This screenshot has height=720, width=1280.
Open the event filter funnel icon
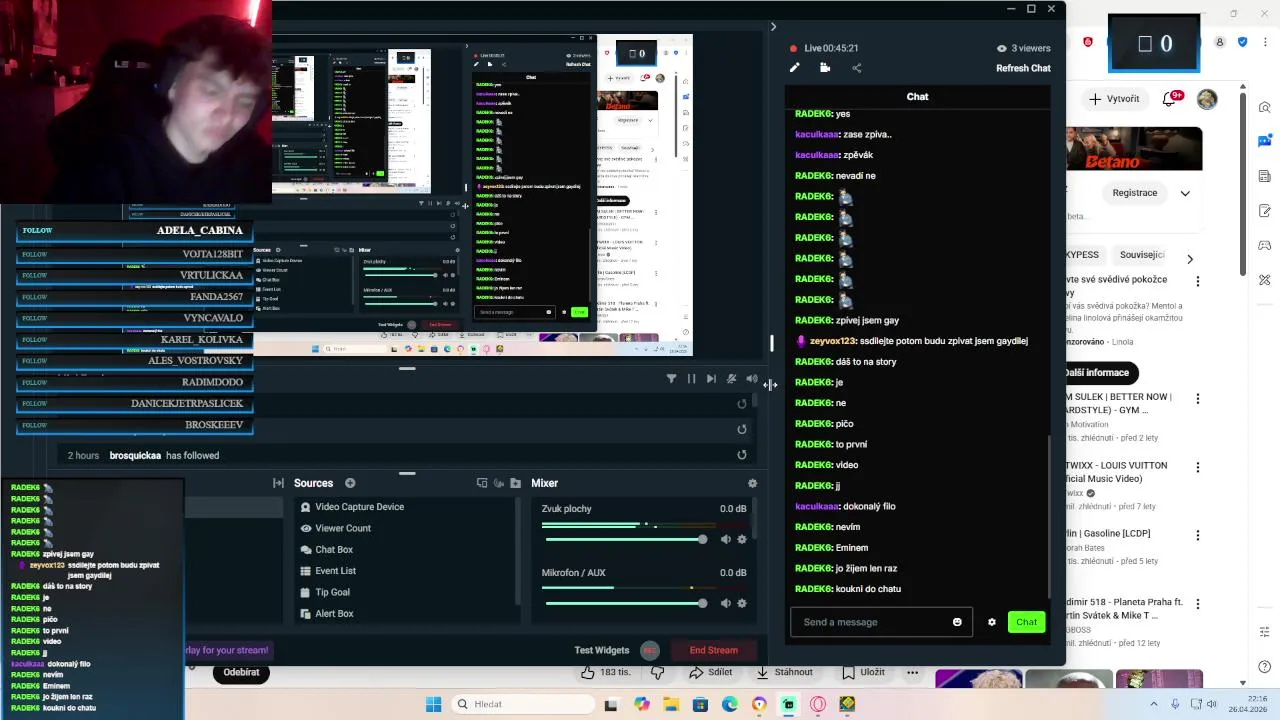coord(671,379)
